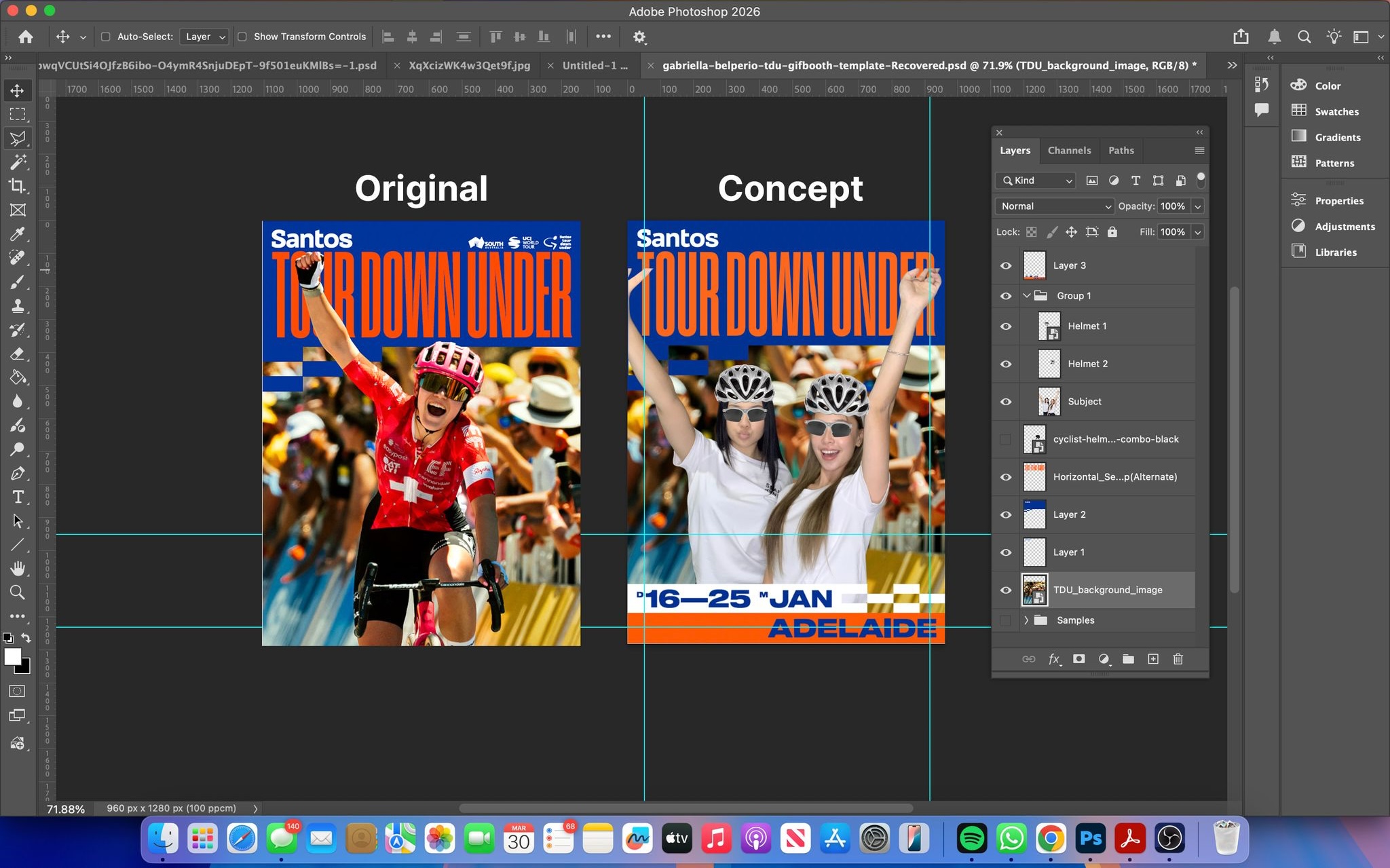
Task: Click the zoom level field 71.88%
Action: [x=66, y=809]
